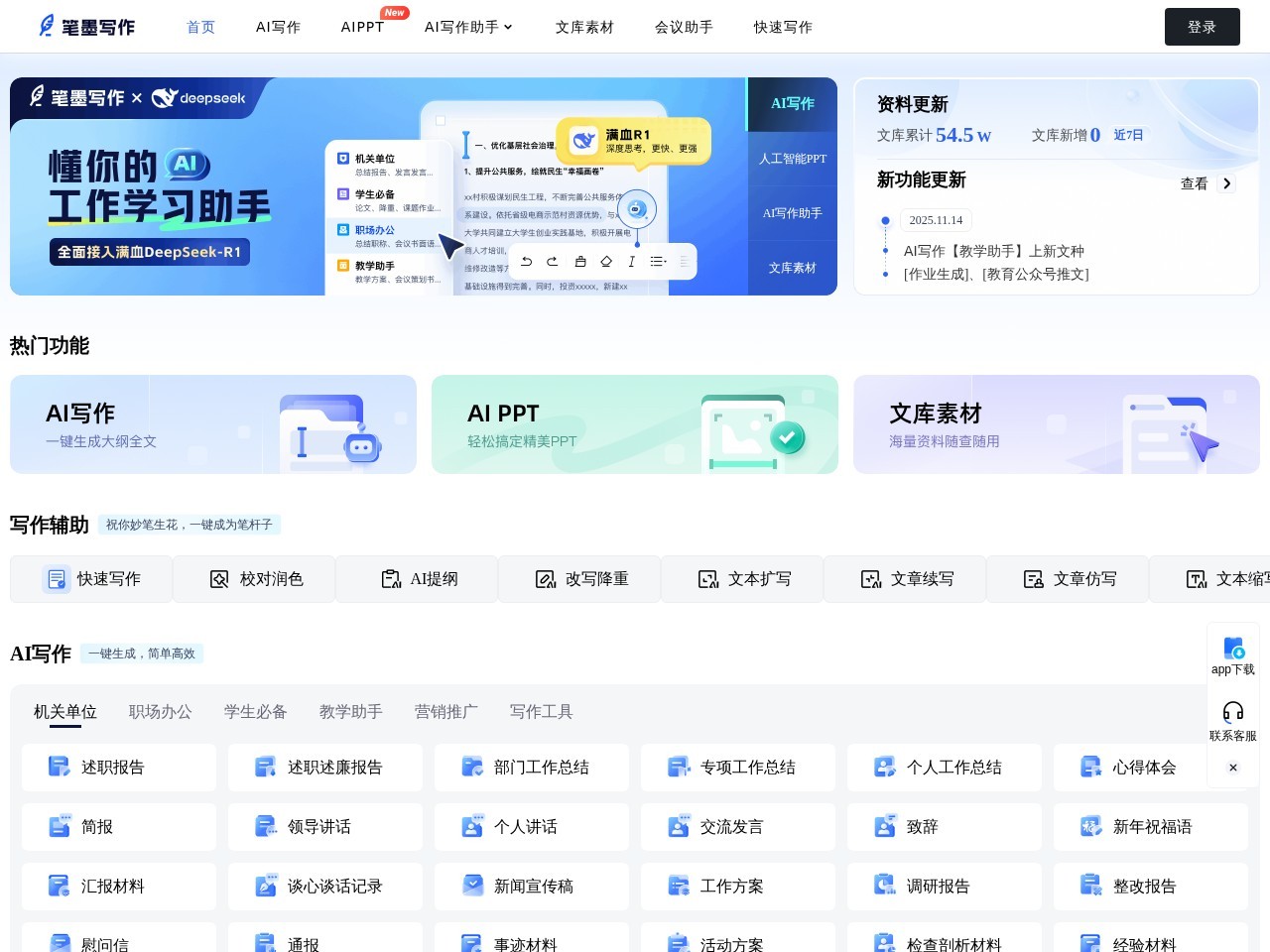Click the 述职报告 document icon
Image resolution: width=1270 pixels, height=952 pixels.
coord(60,767)
